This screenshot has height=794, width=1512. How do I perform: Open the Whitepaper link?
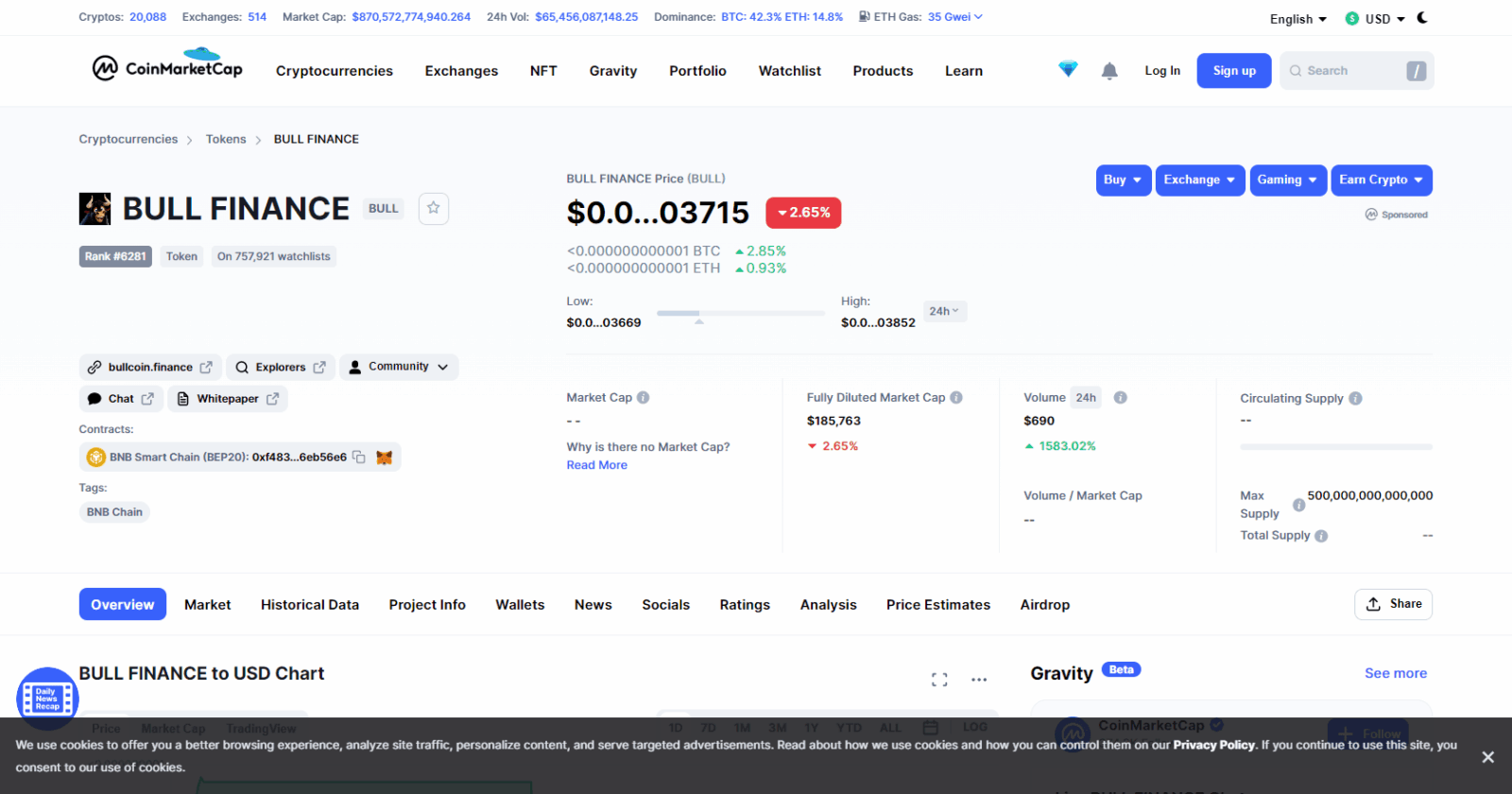coord(228,399)
